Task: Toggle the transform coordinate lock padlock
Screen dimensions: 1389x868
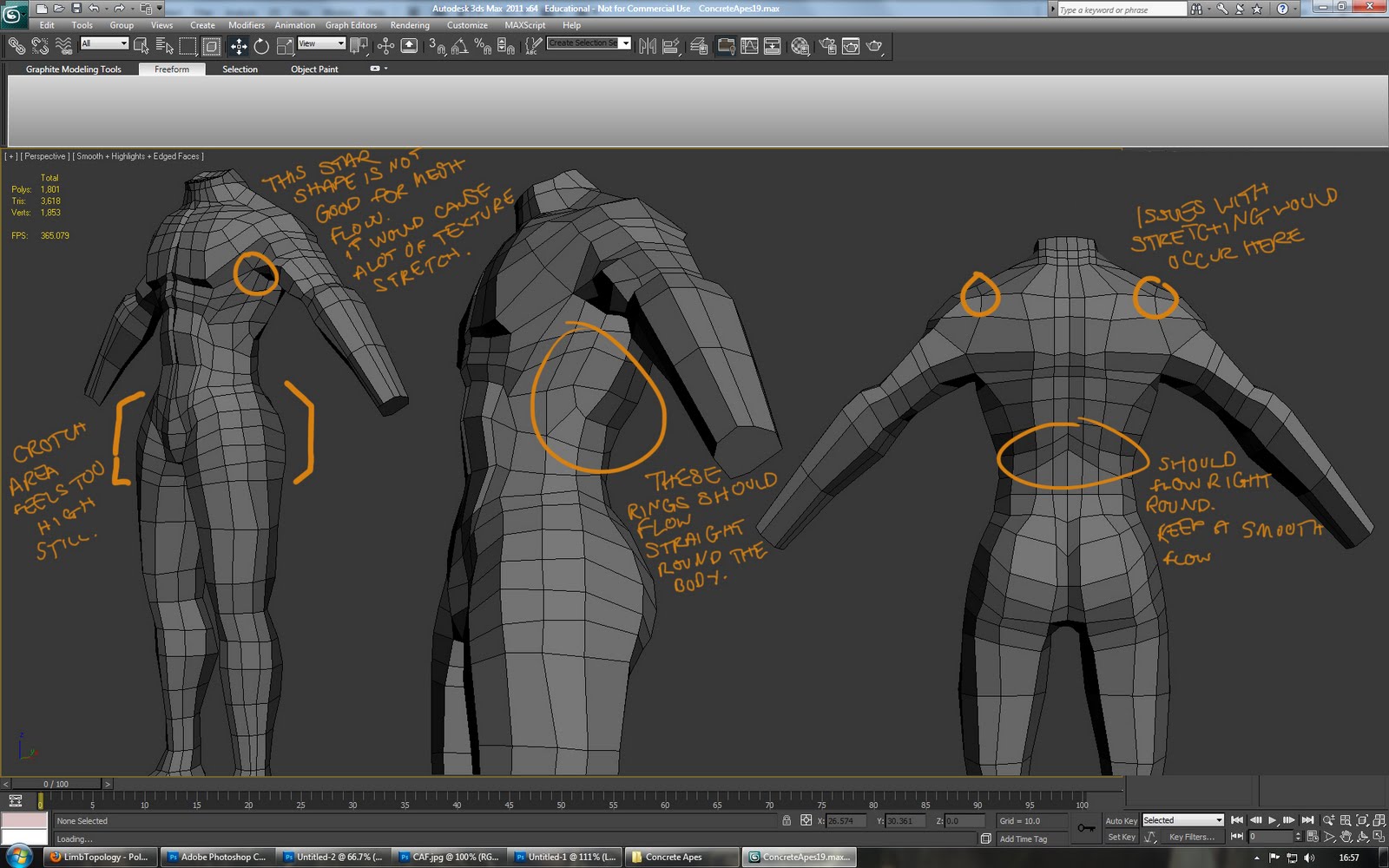Action: tap(786, 820)
